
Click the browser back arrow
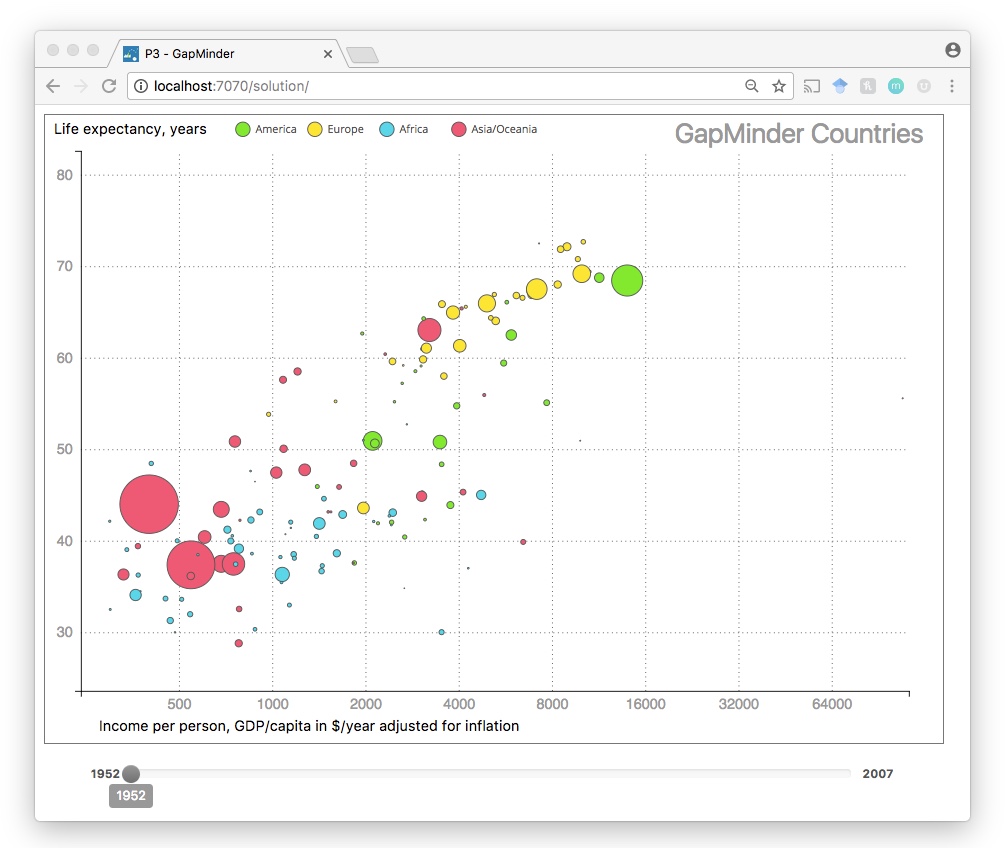(53, 87)
